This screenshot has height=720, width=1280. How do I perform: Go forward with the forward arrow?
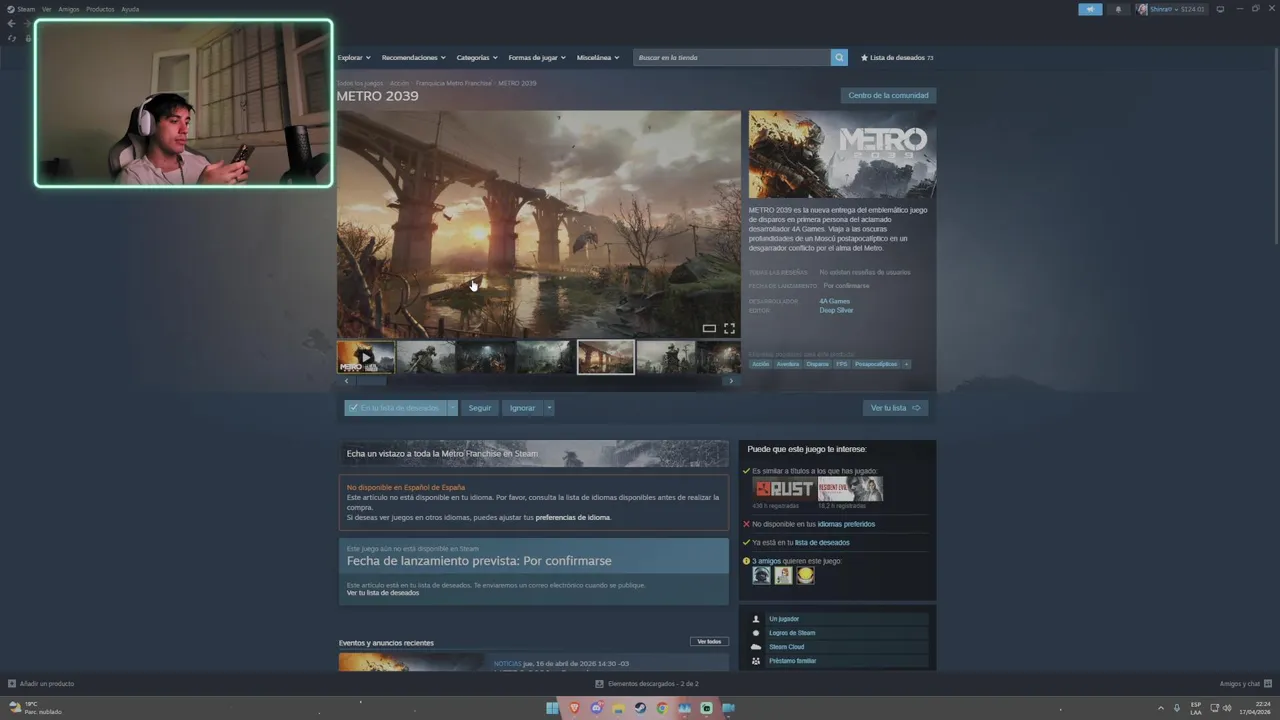27,23
